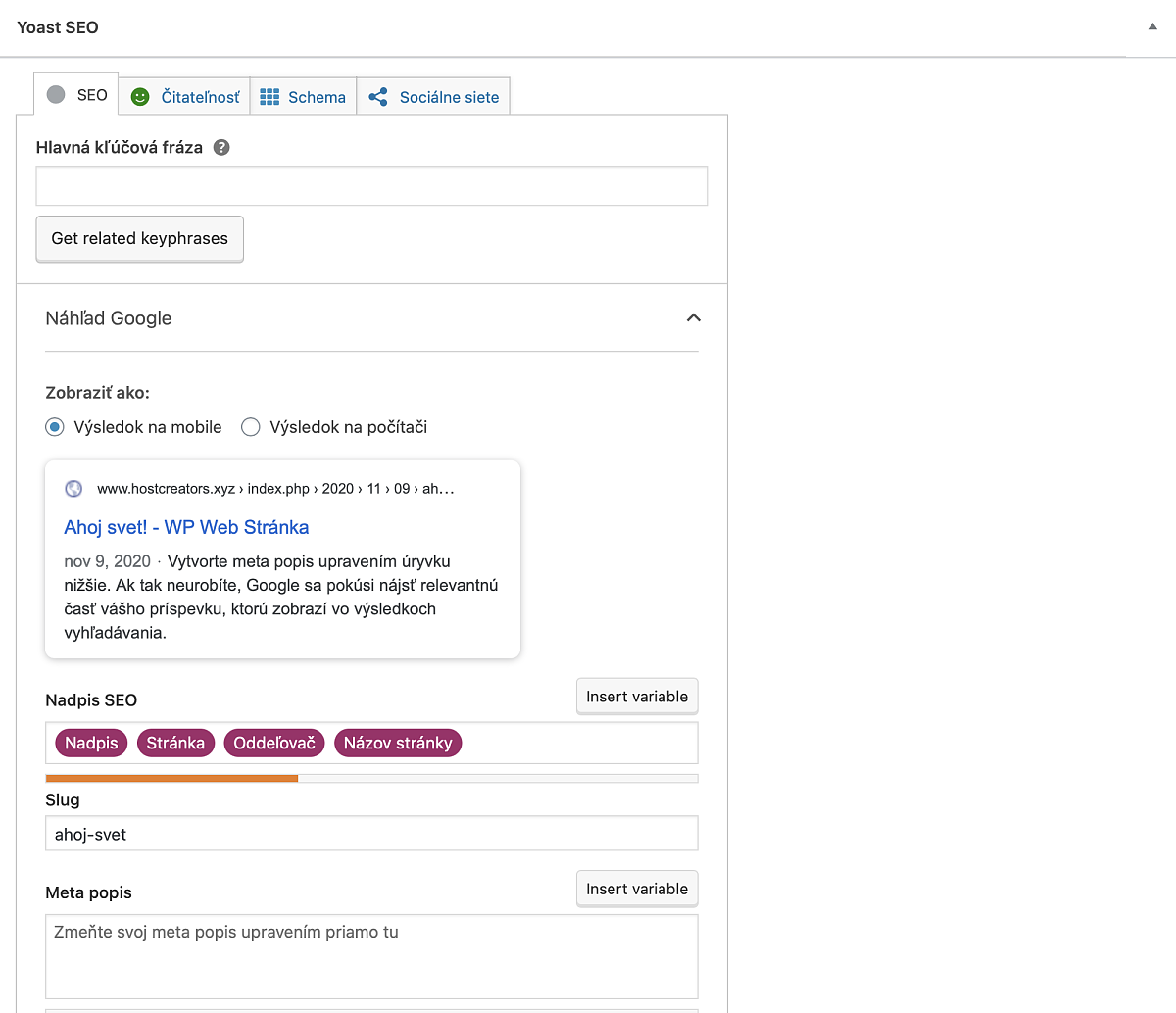The height and width of the screenshot is (1013, 1176).
Task: Switch to the Sociálne siete tab
Action: tap(433, 97)
